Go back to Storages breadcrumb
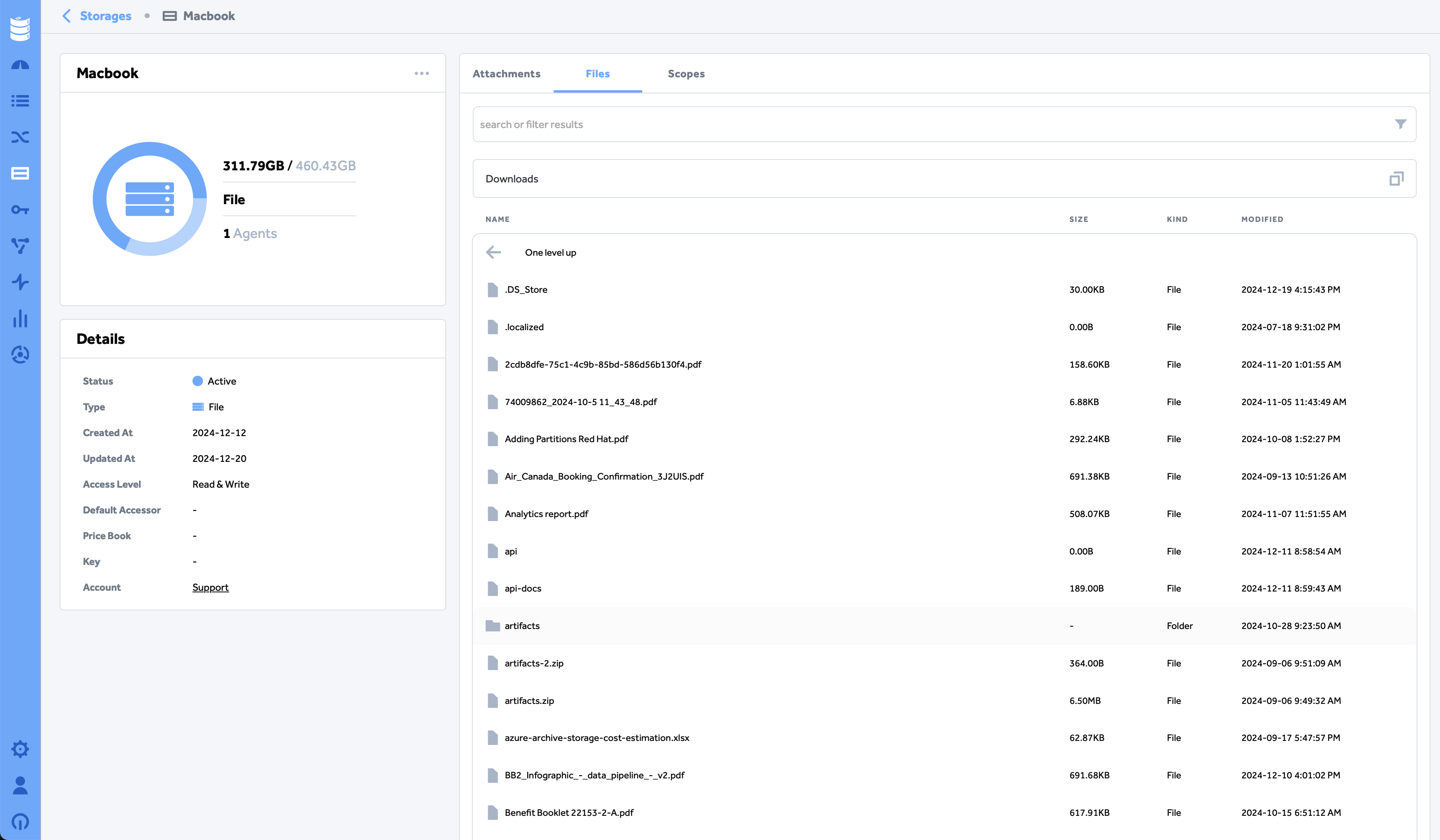 [105, 16]
